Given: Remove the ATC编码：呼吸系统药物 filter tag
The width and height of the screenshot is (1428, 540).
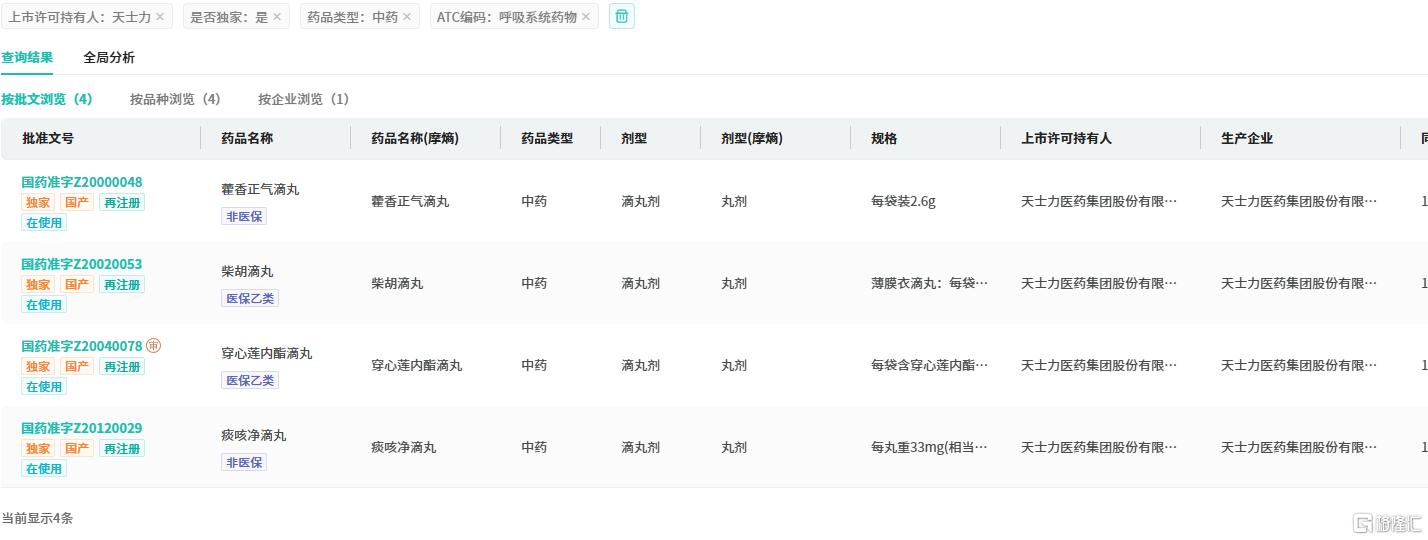Looking at the screenshot, I should pos(586,17).
